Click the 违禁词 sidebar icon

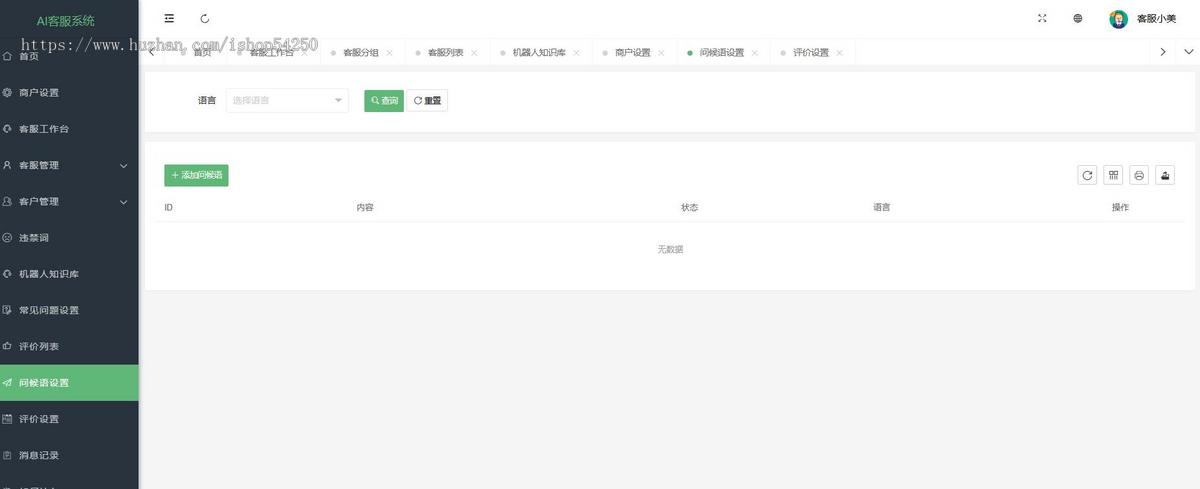7,238
